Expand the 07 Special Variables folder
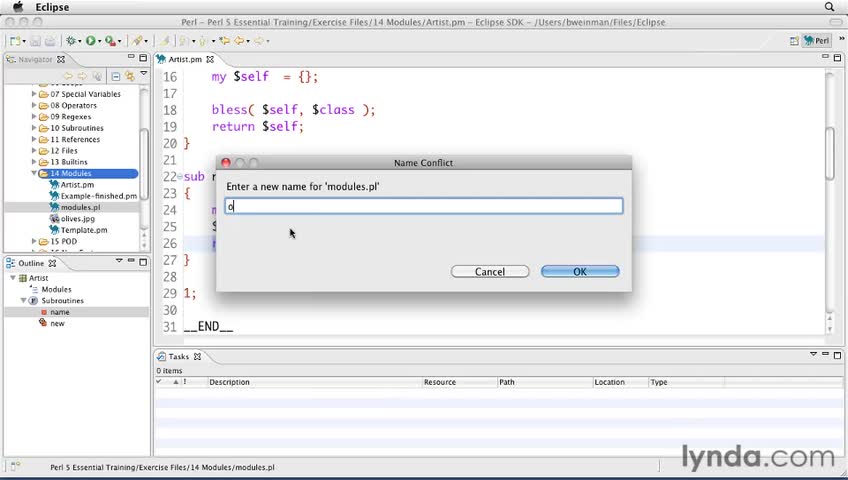This screenshot has height=480, width=848. pyautogui.click(x=34, y=94)
